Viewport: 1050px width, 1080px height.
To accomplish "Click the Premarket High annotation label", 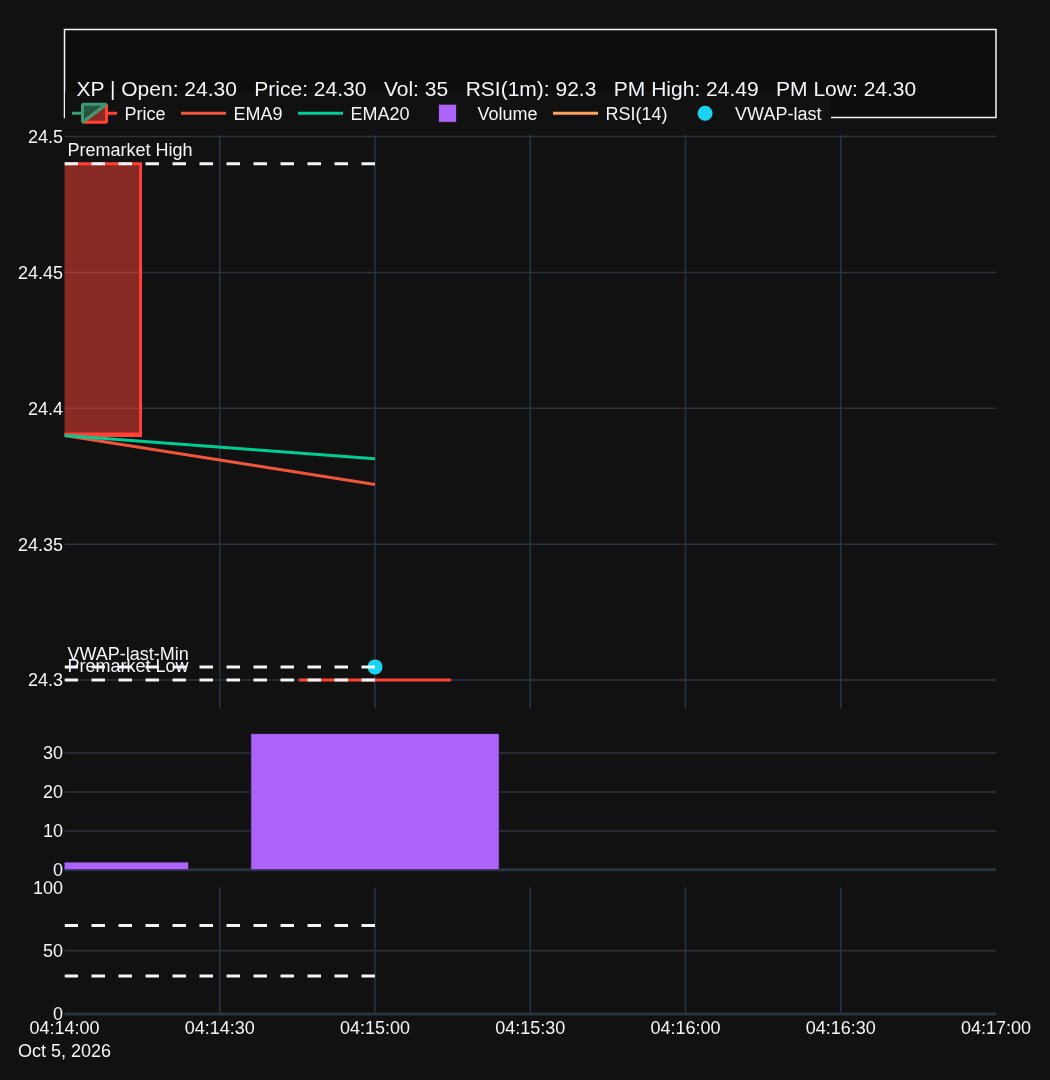I will click(x=130, y=150).
